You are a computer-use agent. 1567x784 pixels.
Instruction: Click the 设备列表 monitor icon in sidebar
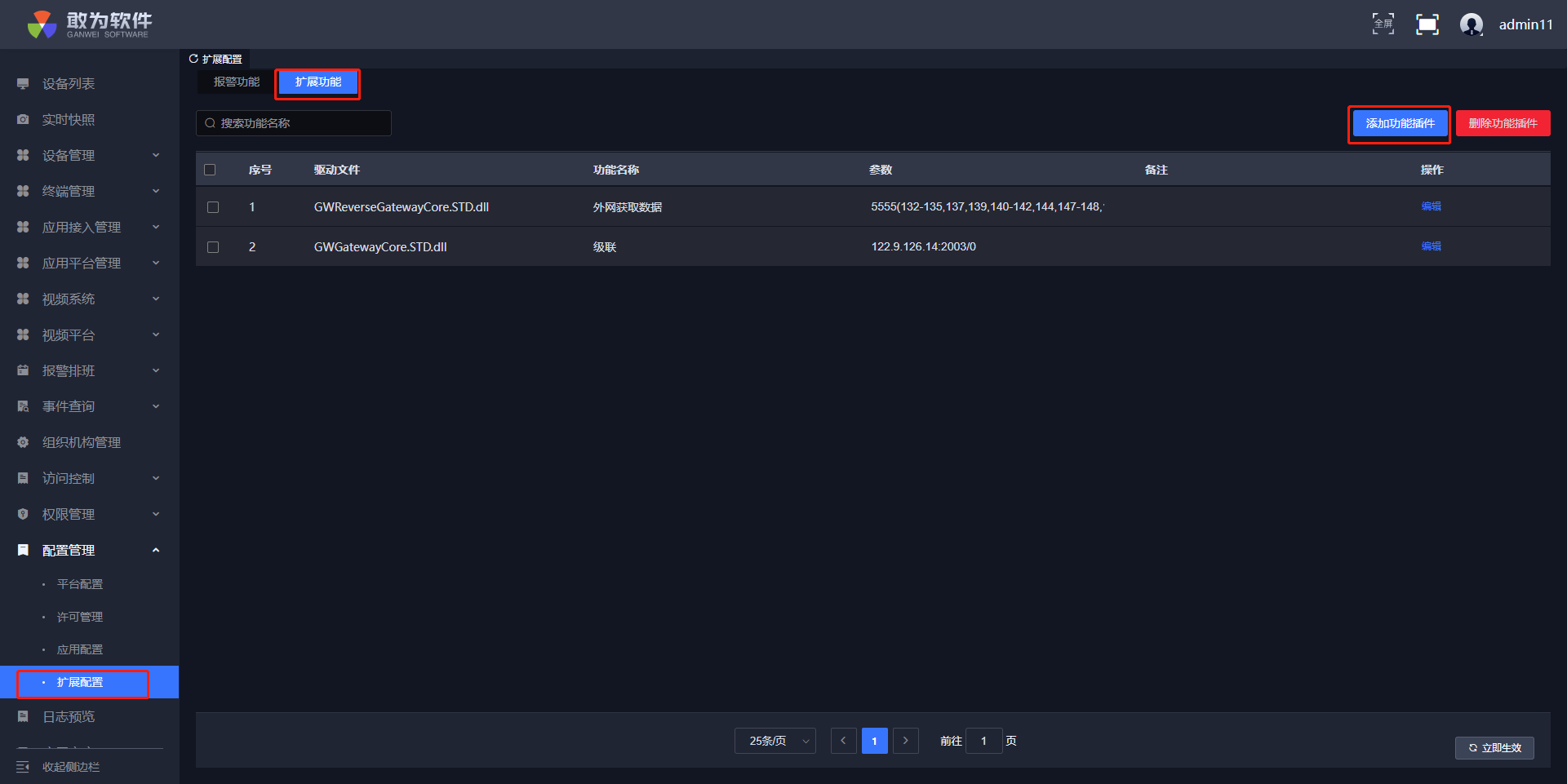click(x=23, y=84)
